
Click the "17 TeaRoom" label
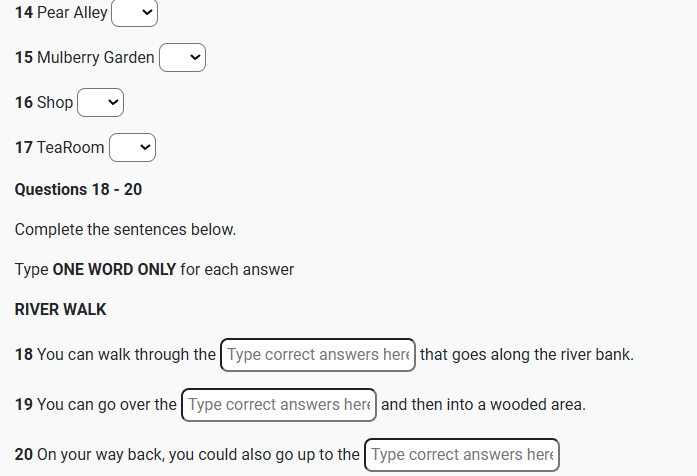tap(60, 148)
